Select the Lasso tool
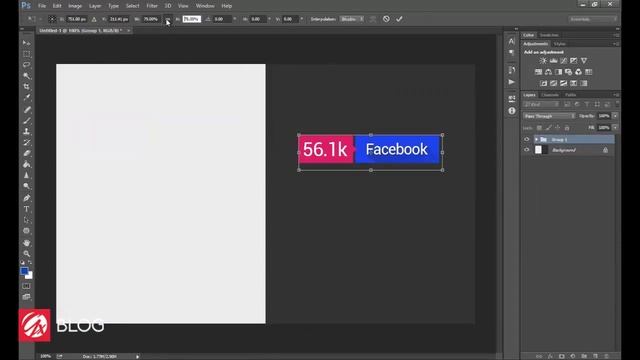This screenshot has width=640, height=360. pos(27,64)
